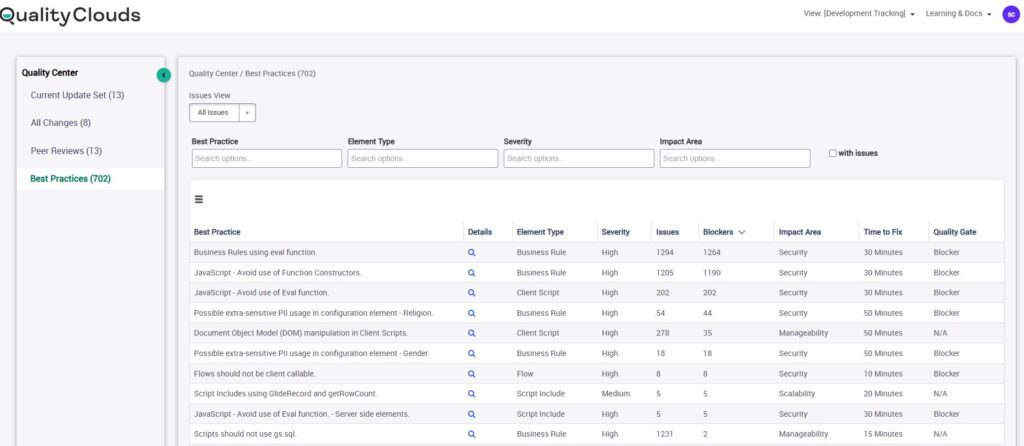Expand the Learning & Docs menu
Screen dimensions: 1024x446
point(958,14)
